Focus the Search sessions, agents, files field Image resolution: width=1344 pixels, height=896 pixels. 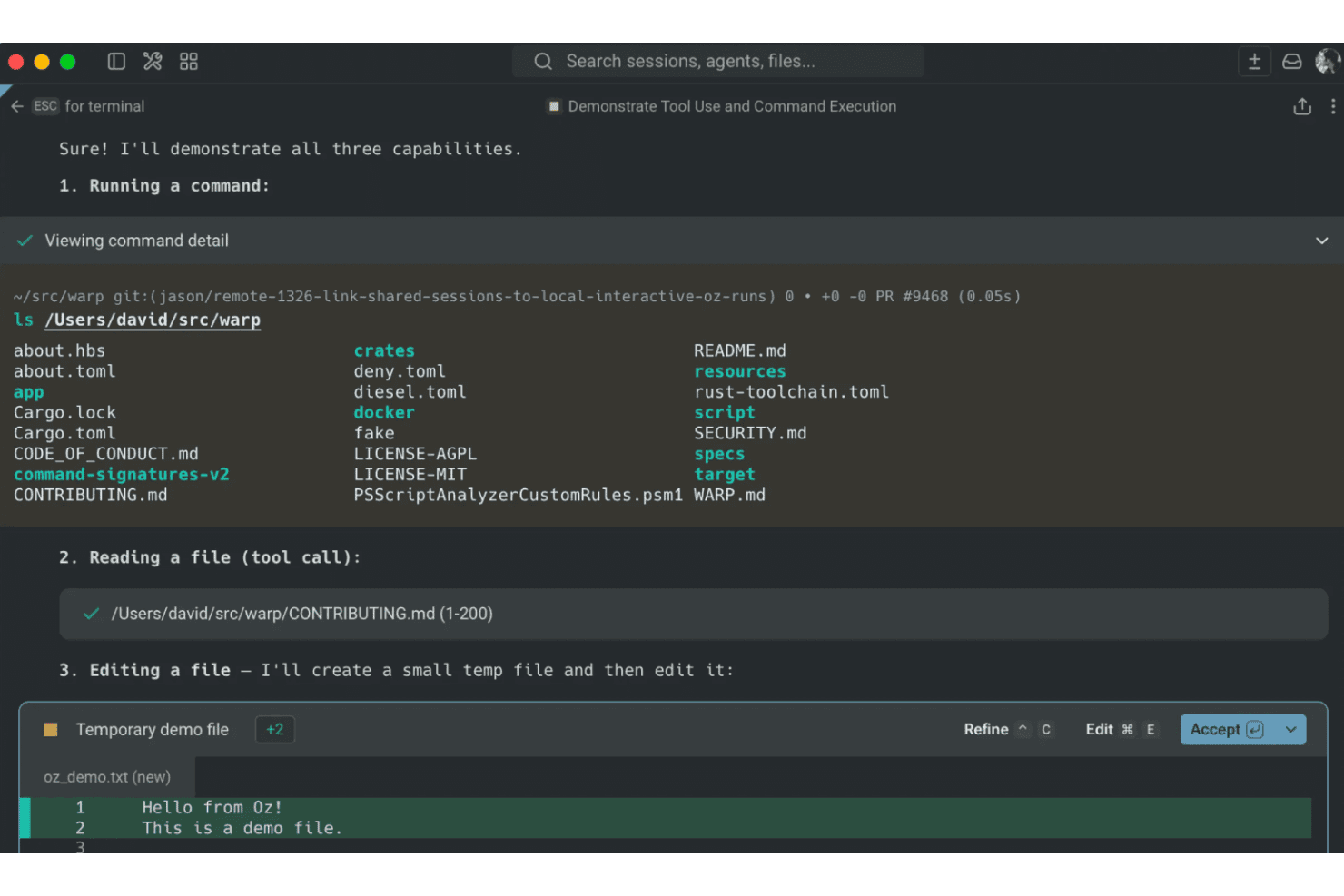click(x=718, y=62)
